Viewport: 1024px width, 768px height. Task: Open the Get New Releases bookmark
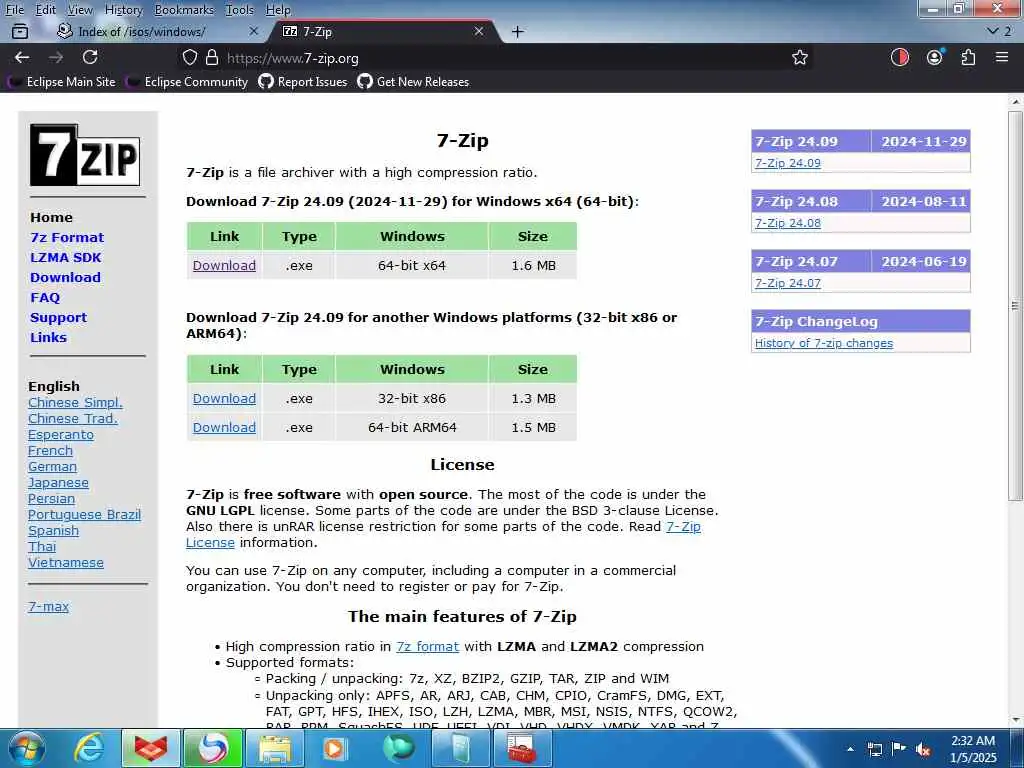(x=413, y=82)
